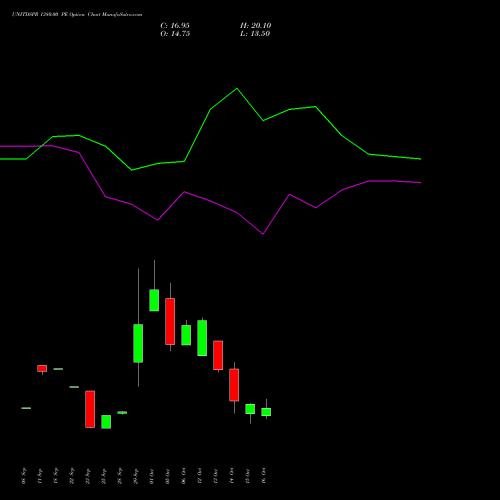This screenshot has width=500, height=500.
Task: Select the 11 Sep date label
Action: click(x=40, y=476)
